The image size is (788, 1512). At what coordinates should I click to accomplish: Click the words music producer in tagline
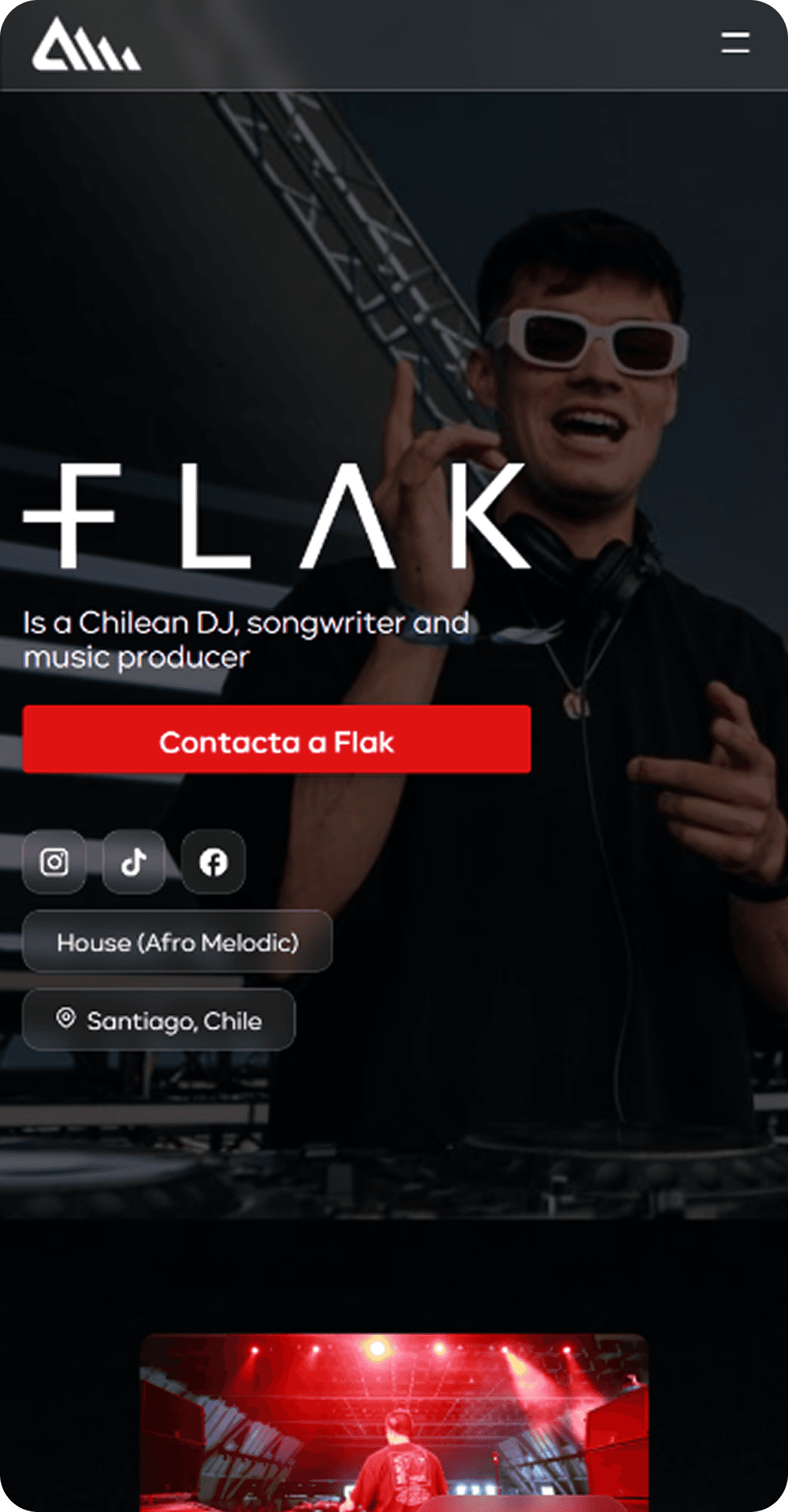tap(136, 658)
